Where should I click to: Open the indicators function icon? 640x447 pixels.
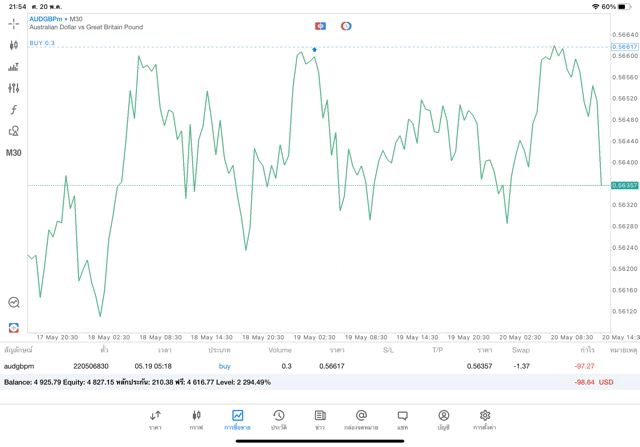pyautogui.click(x=14, y=110)
